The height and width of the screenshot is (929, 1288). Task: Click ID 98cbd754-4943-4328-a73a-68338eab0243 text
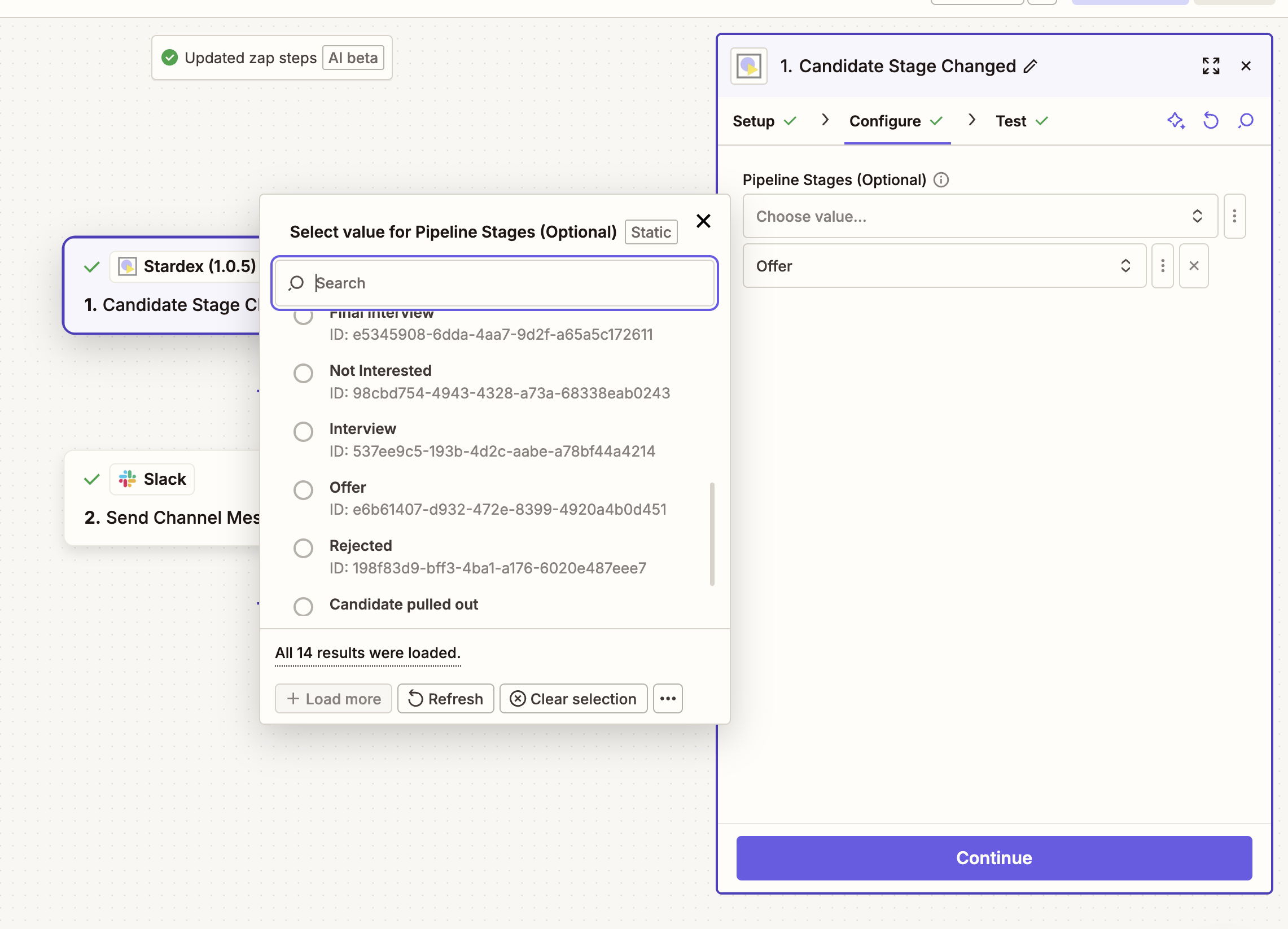pos(500,393)
